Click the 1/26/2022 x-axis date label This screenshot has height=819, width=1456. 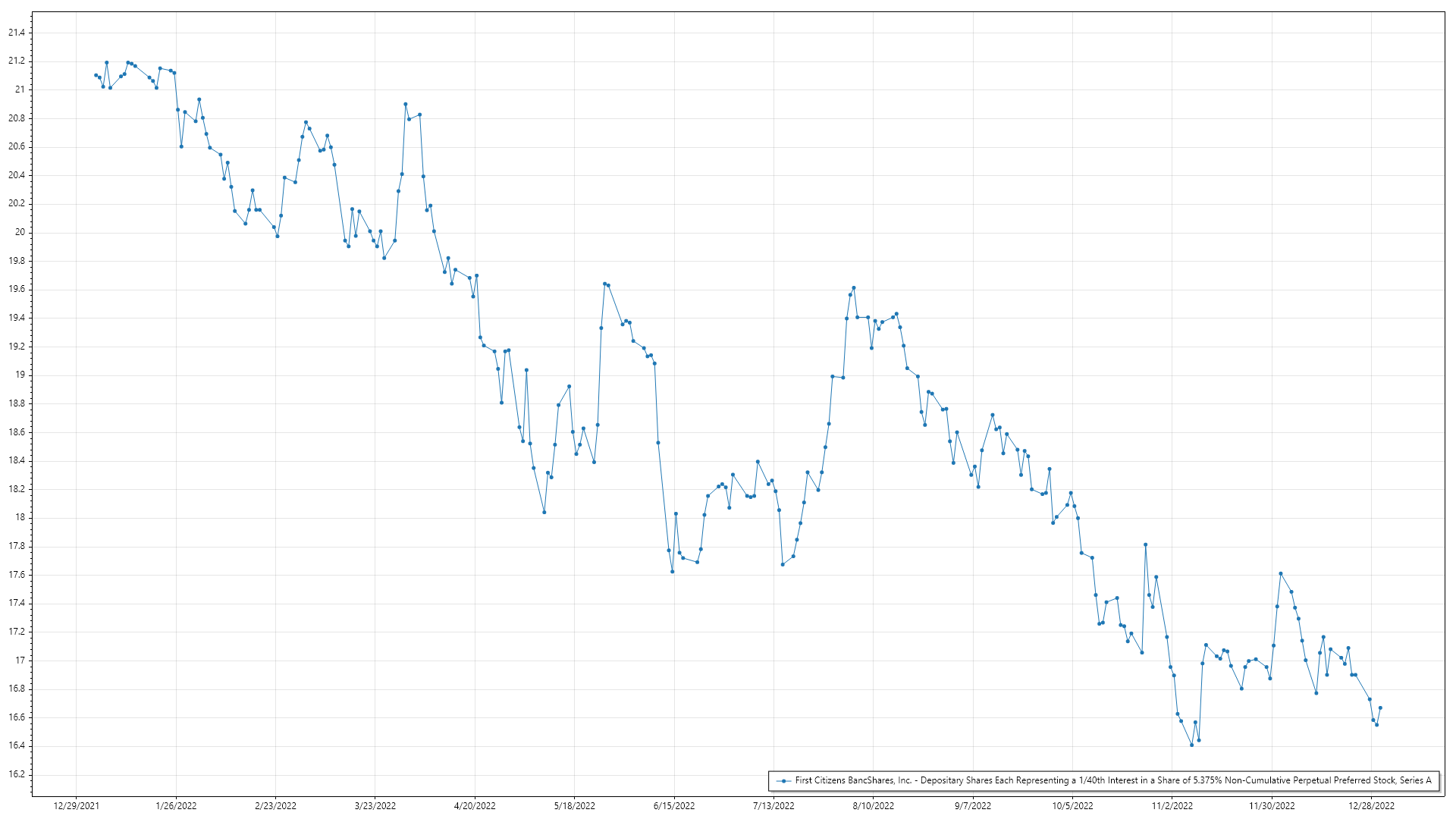point(176,806)
